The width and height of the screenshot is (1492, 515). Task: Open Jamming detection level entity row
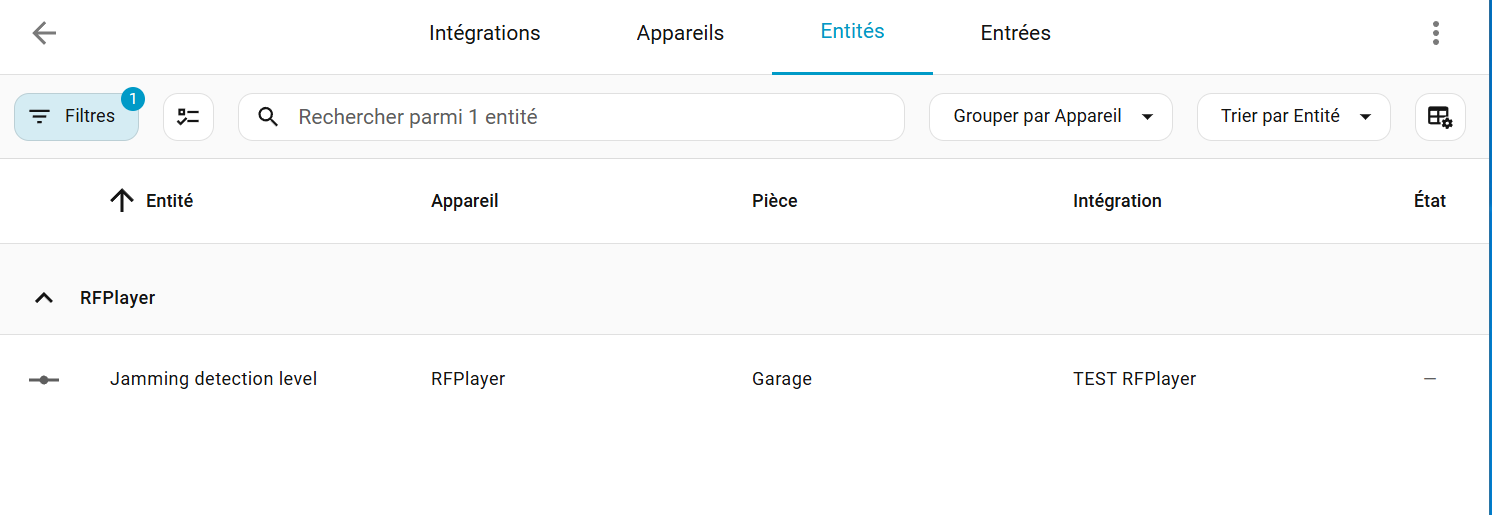[x=213, y=379]
